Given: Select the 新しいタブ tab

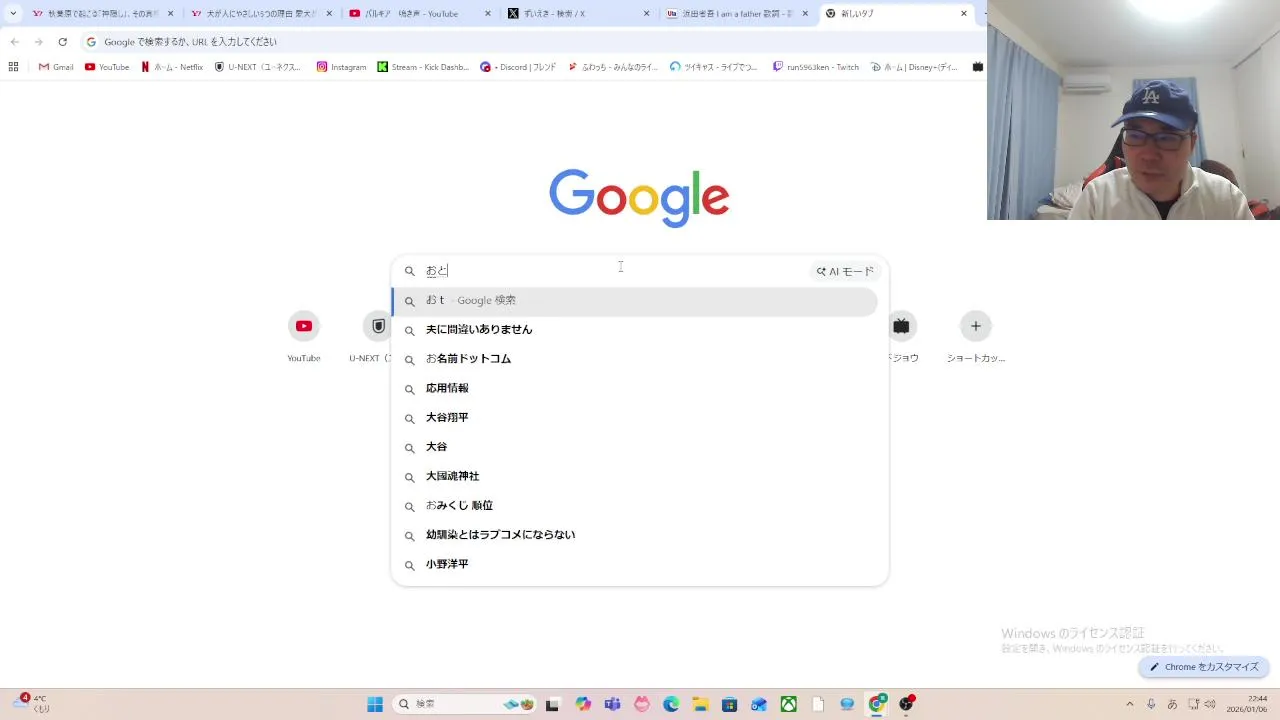Looking at the screenshot, I should coord(896,14).
